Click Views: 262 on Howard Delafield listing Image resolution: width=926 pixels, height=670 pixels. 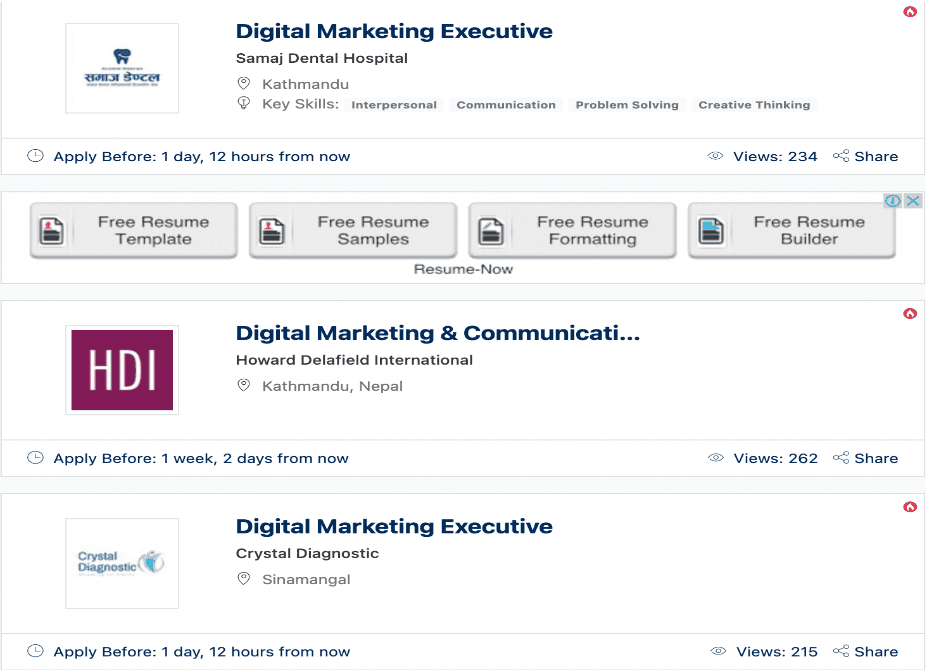[776, 458]
